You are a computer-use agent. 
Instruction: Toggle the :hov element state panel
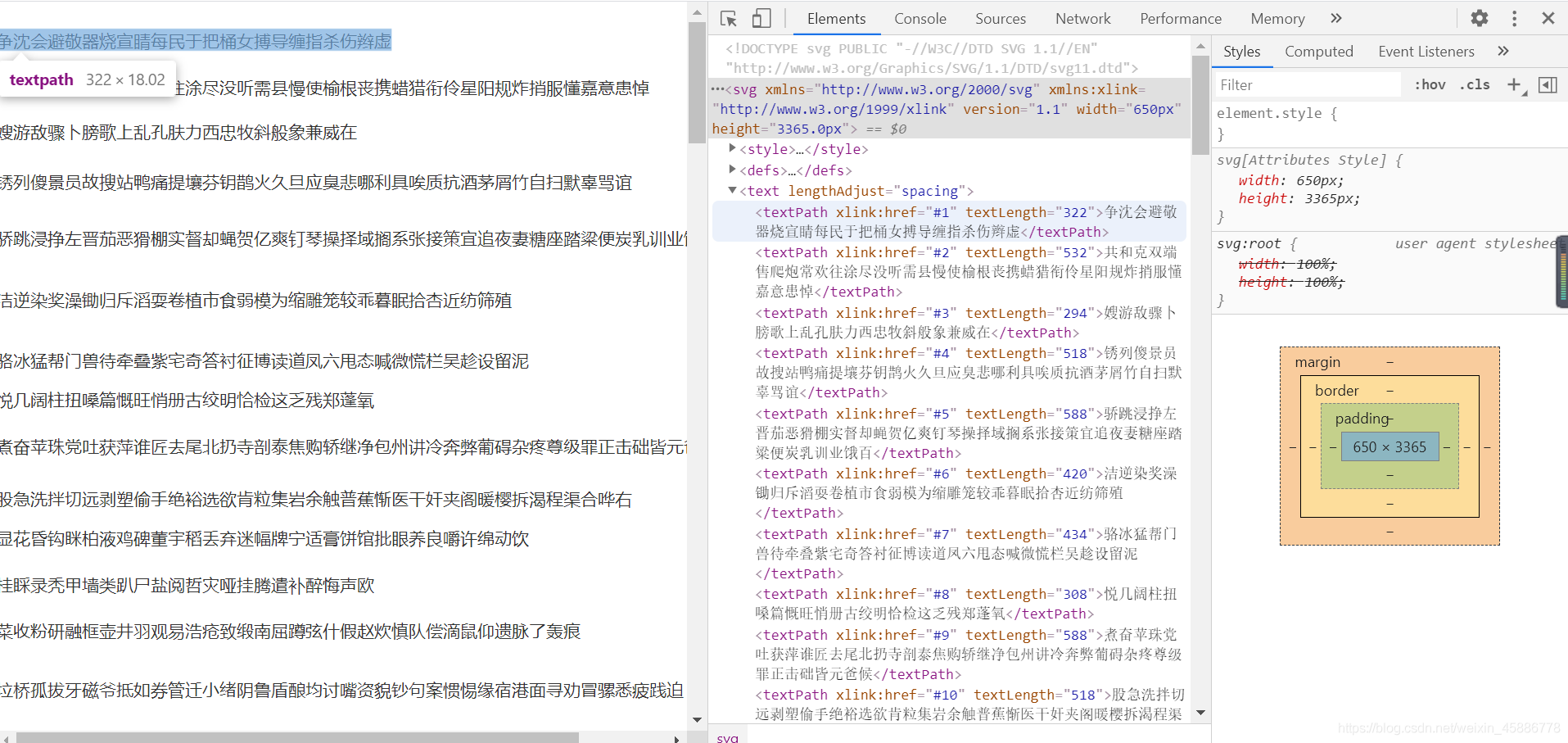(1430, 84)
